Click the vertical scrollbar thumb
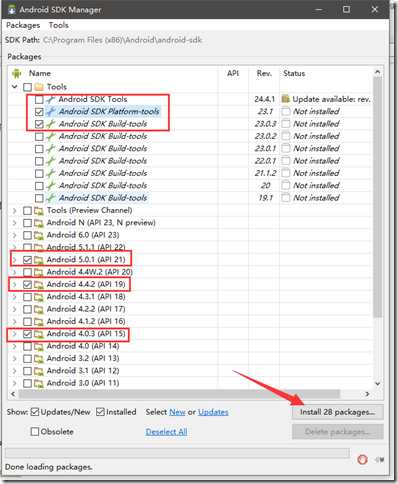 coord(377,197)
